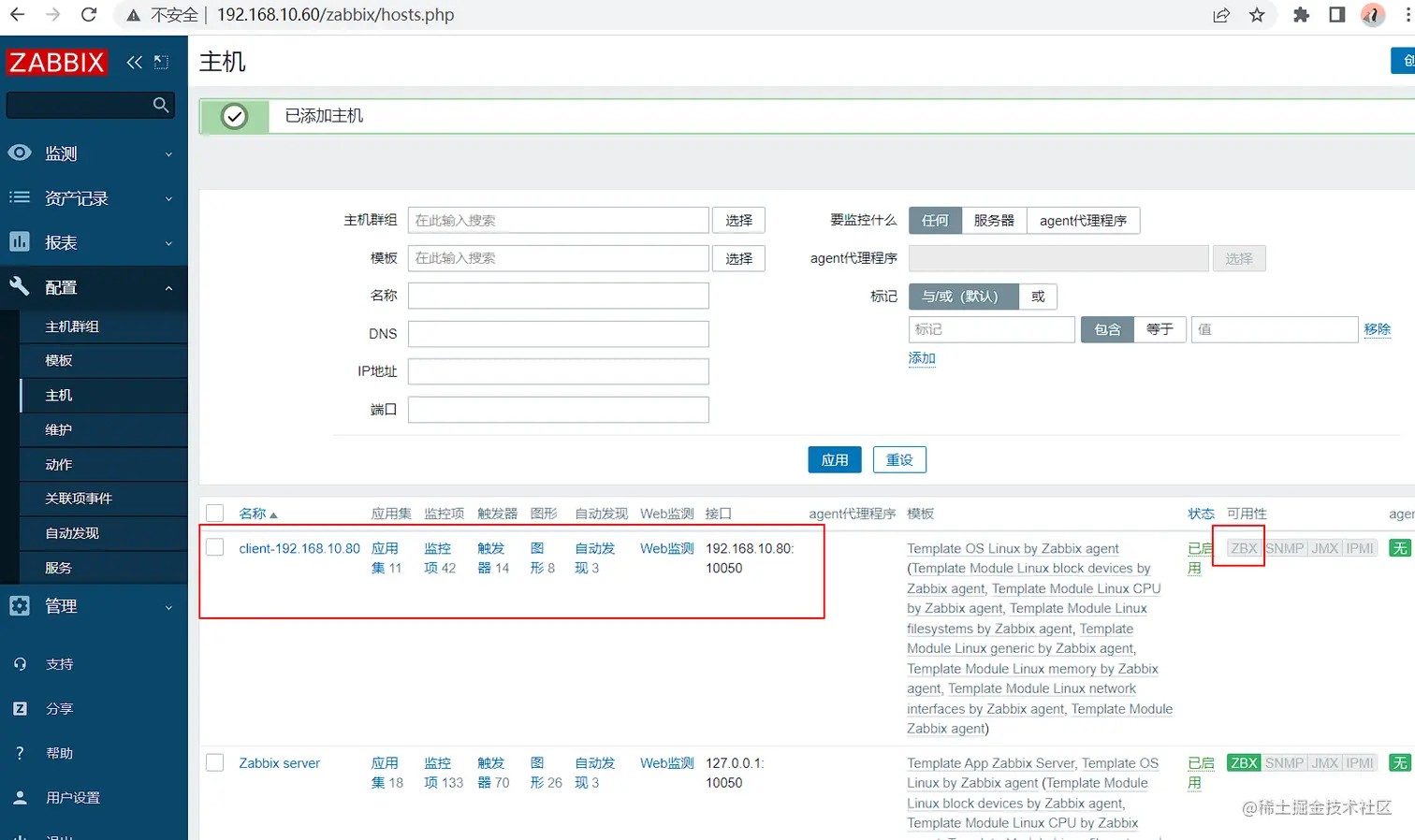Image resolution: width=1415 pixels, height=840 pixels.
Task: Choose 包含 tag operator
Action: click(1107, 329)
